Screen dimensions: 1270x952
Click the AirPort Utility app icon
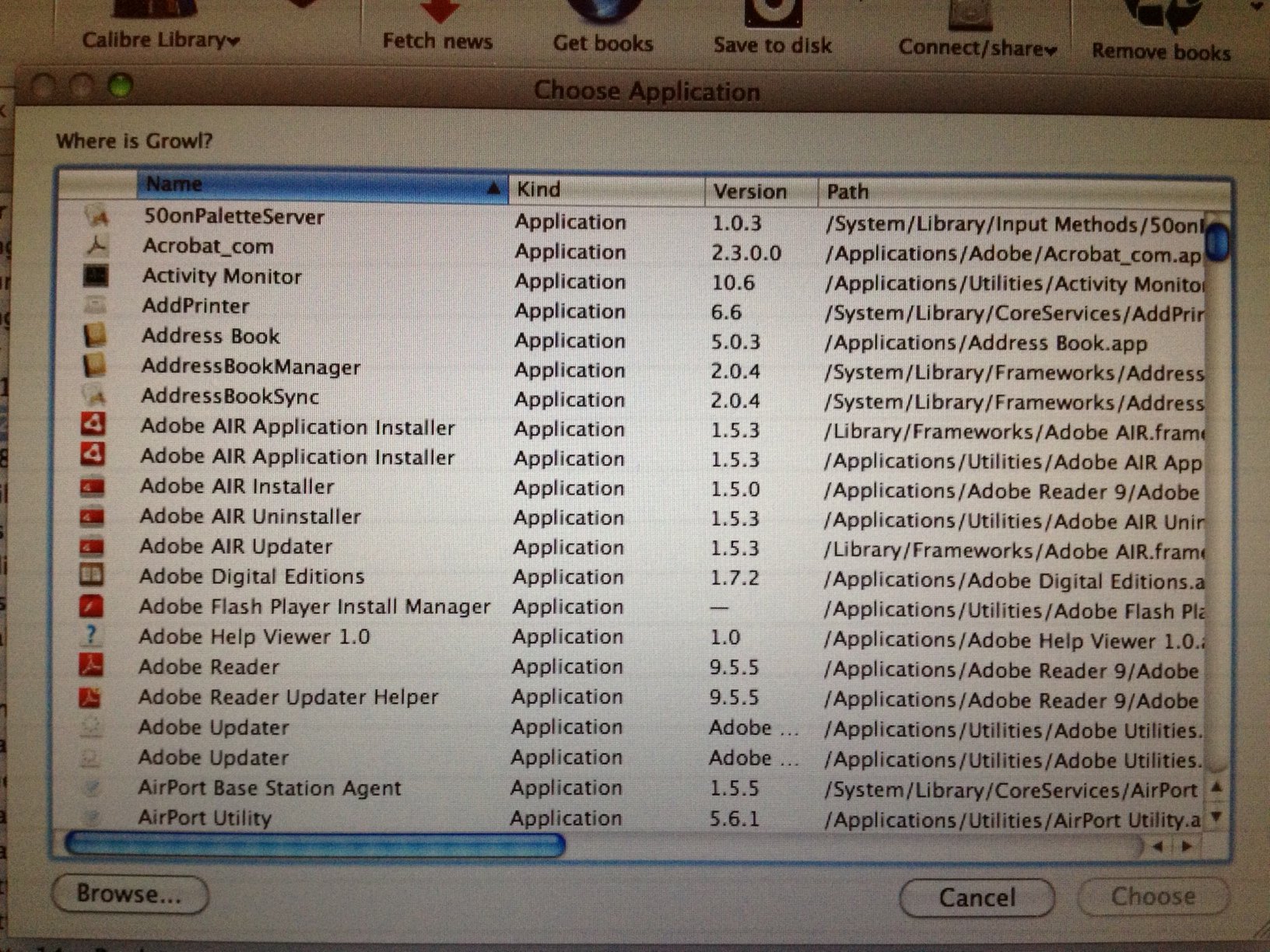pyautogui.click(x=90, y=817)
